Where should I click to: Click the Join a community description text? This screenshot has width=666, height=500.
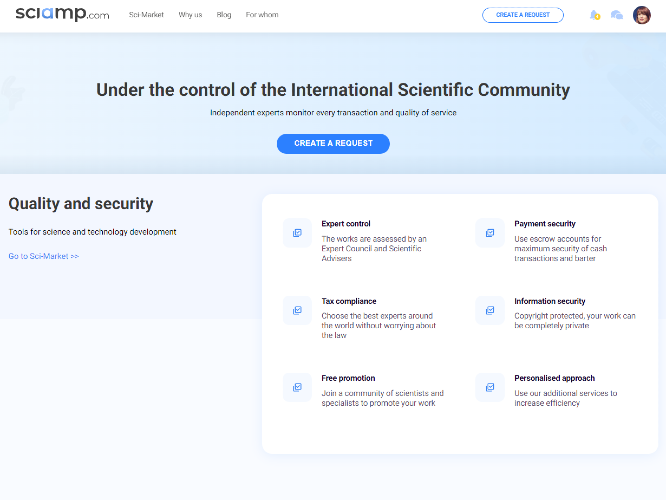(382, 398)
